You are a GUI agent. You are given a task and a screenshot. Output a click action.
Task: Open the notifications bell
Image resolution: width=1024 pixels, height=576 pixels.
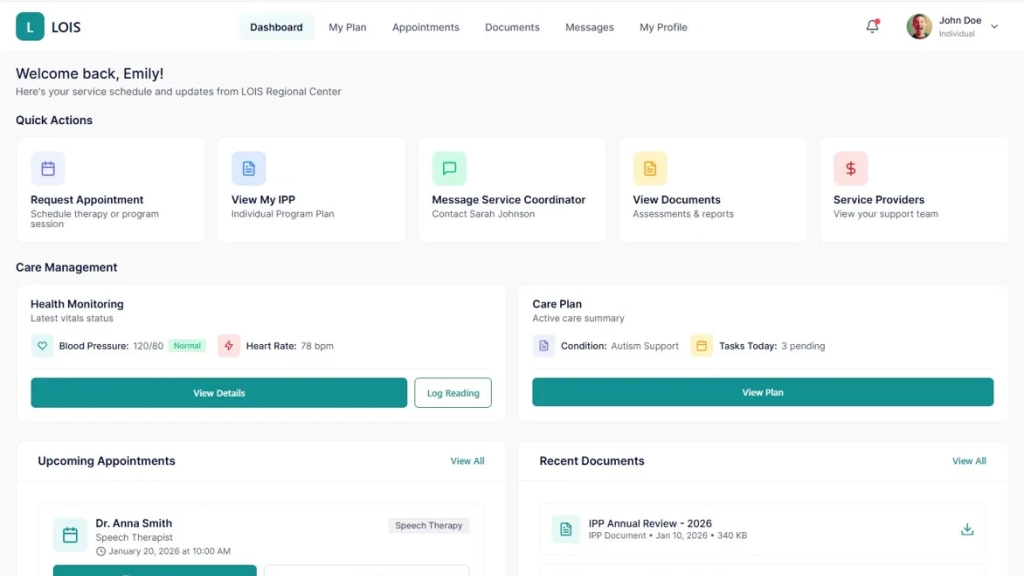(x=872, y=26)
